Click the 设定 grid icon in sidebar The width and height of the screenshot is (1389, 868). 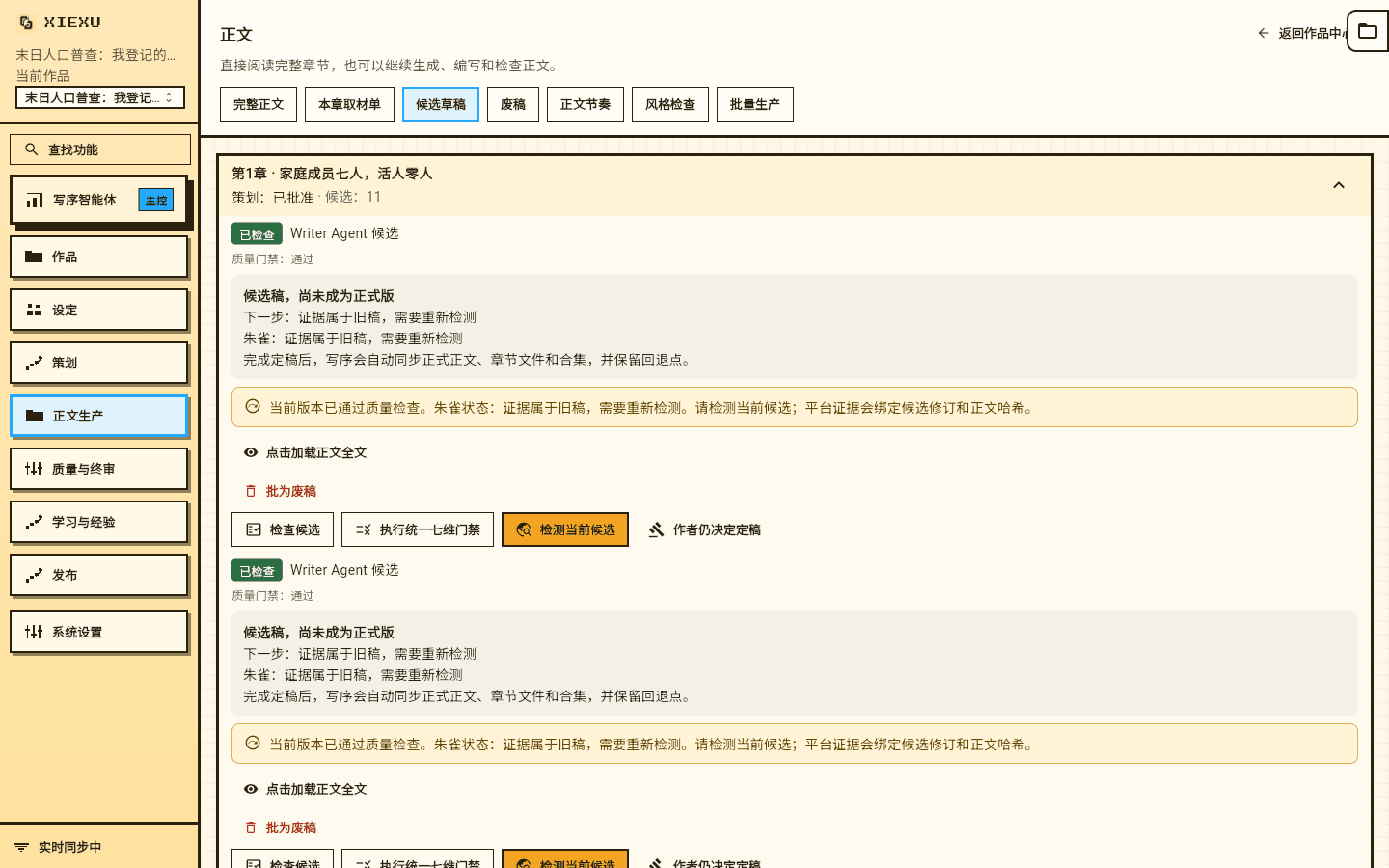tap(34, 310)
